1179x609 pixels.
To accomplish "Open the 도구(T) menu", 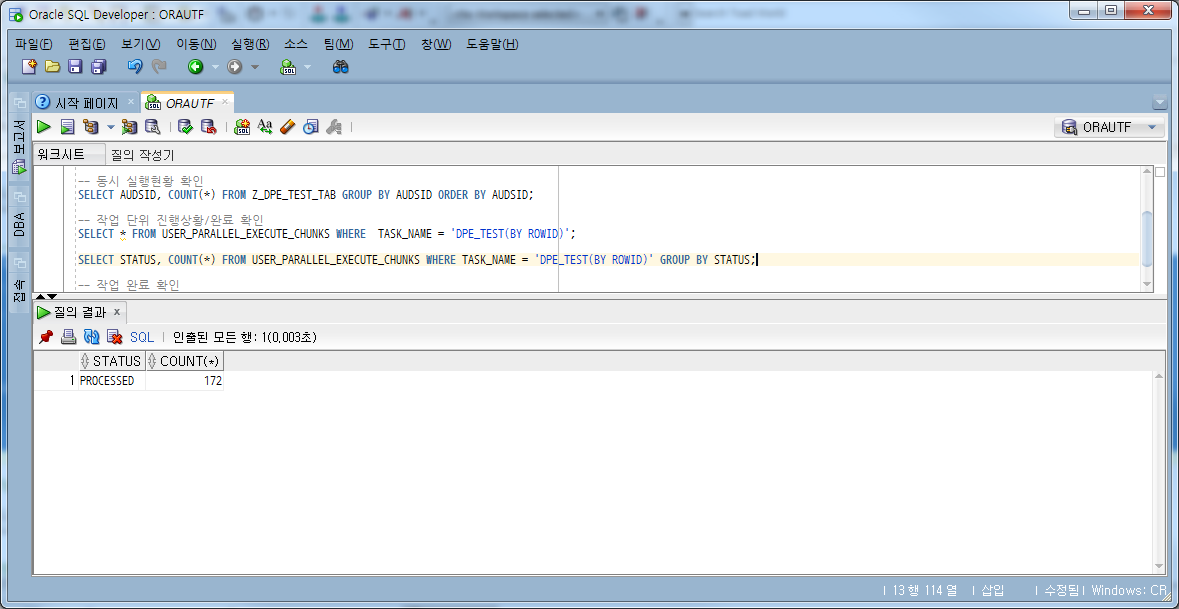I will pyautogui.click(x=386, y=44).
